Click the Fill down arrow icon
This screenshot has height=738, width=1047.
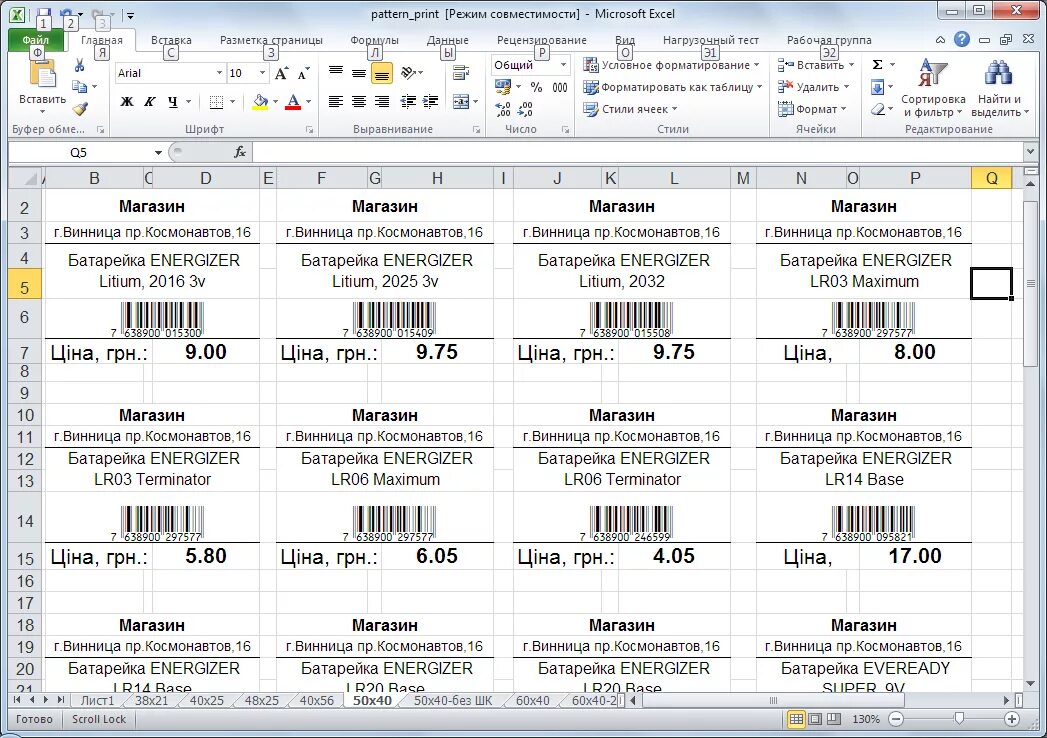pos(877,87)
